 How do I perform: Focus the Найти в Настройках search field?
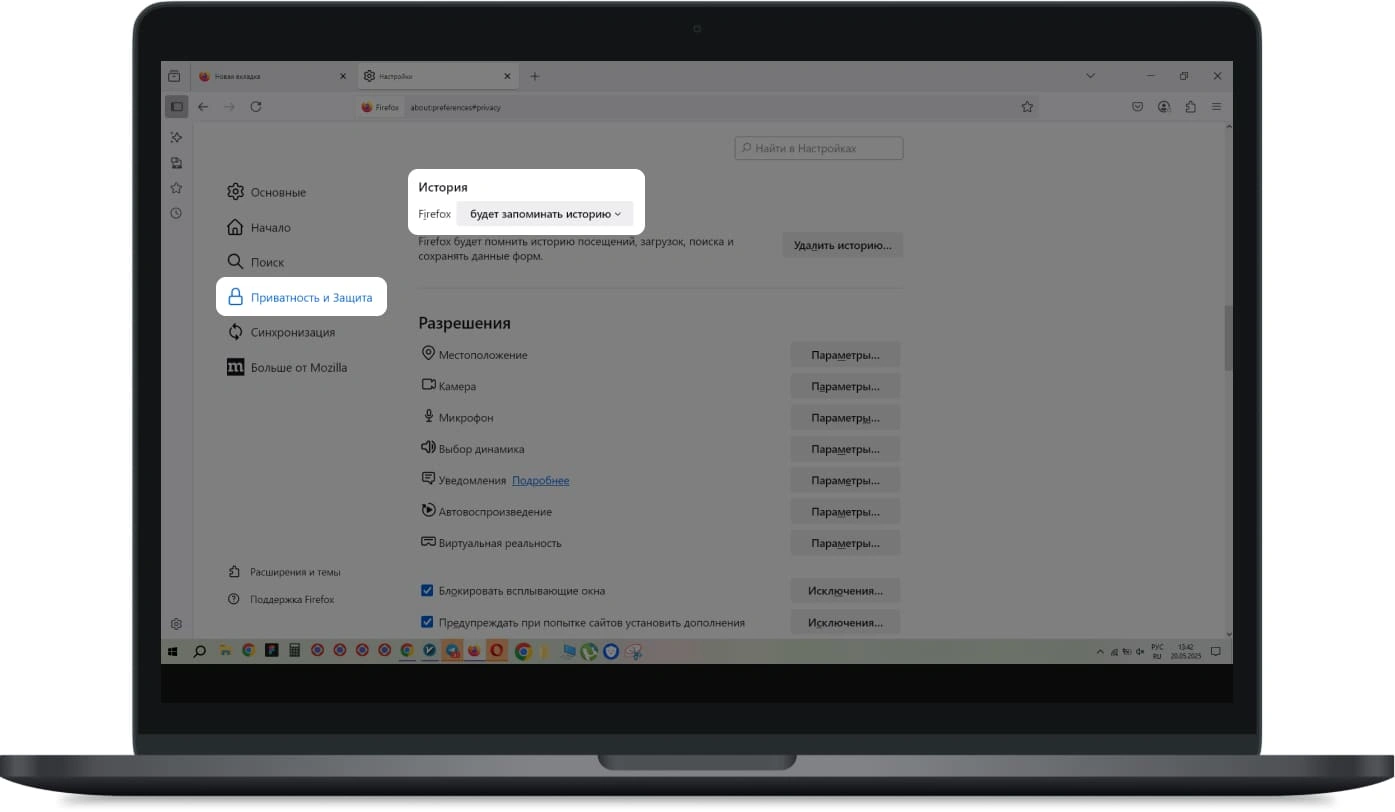819,148
